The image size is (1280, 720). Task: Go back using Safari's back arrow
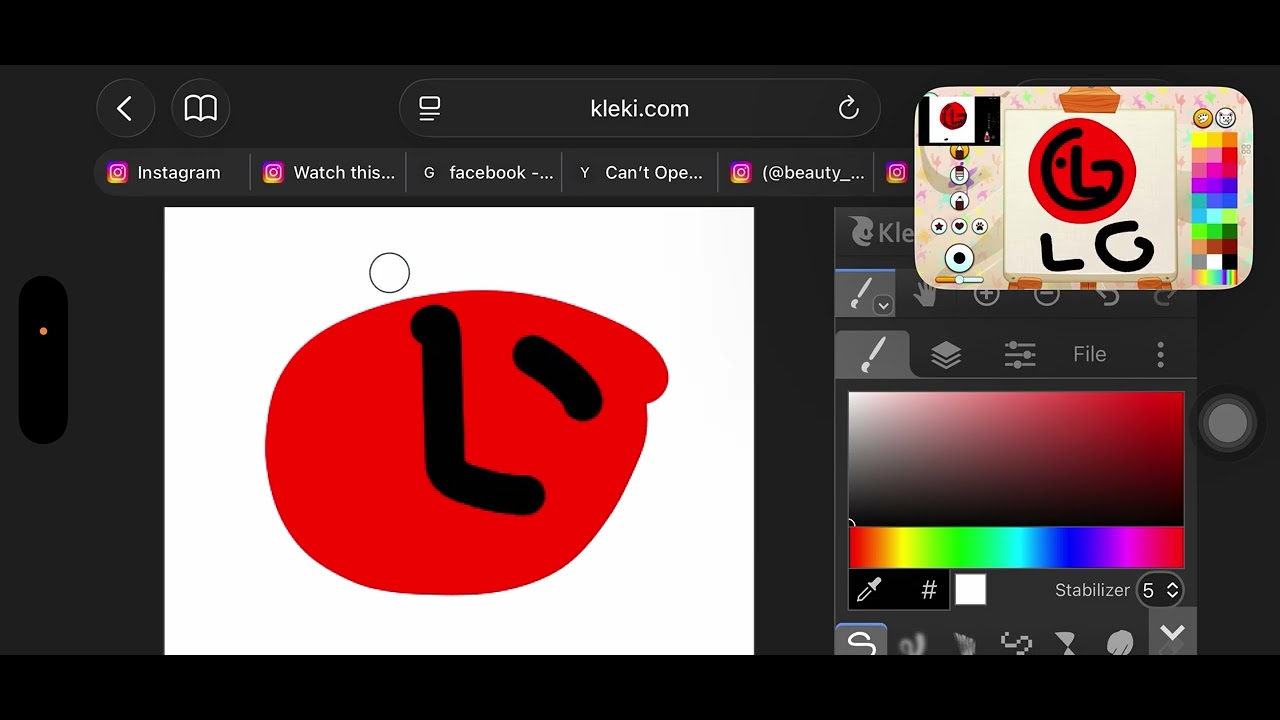(125, 109)
